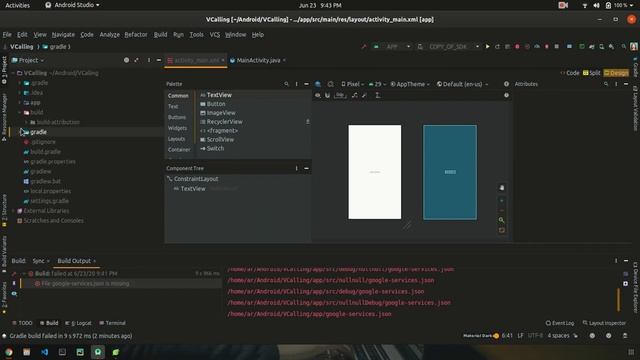640x360 pixels.
Task: Click the pan hand tool on canvas
Action: [x=502, y=188]
